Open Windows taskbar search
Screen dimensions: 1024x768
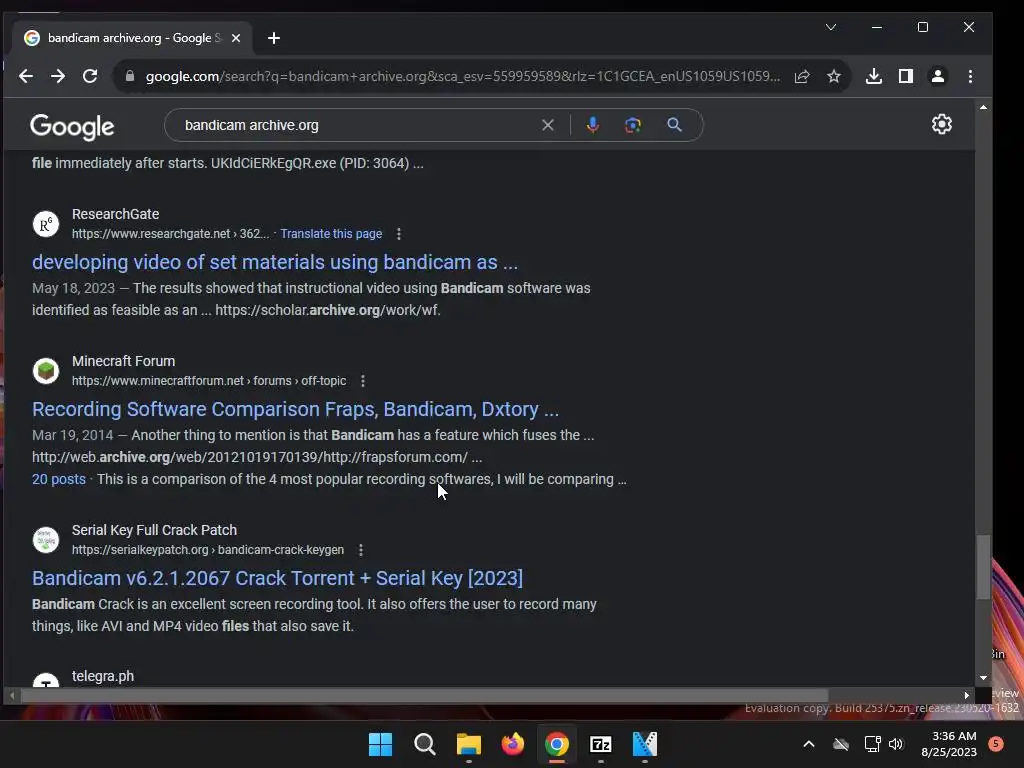pyautogui.click(x=424, y=744)
